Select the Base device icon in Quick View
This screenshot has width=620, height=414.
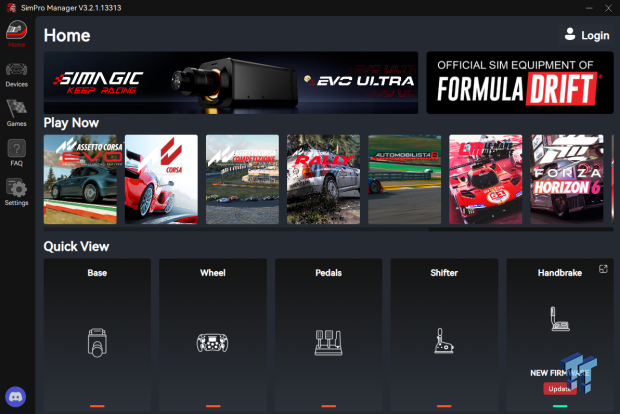(97, 342)
